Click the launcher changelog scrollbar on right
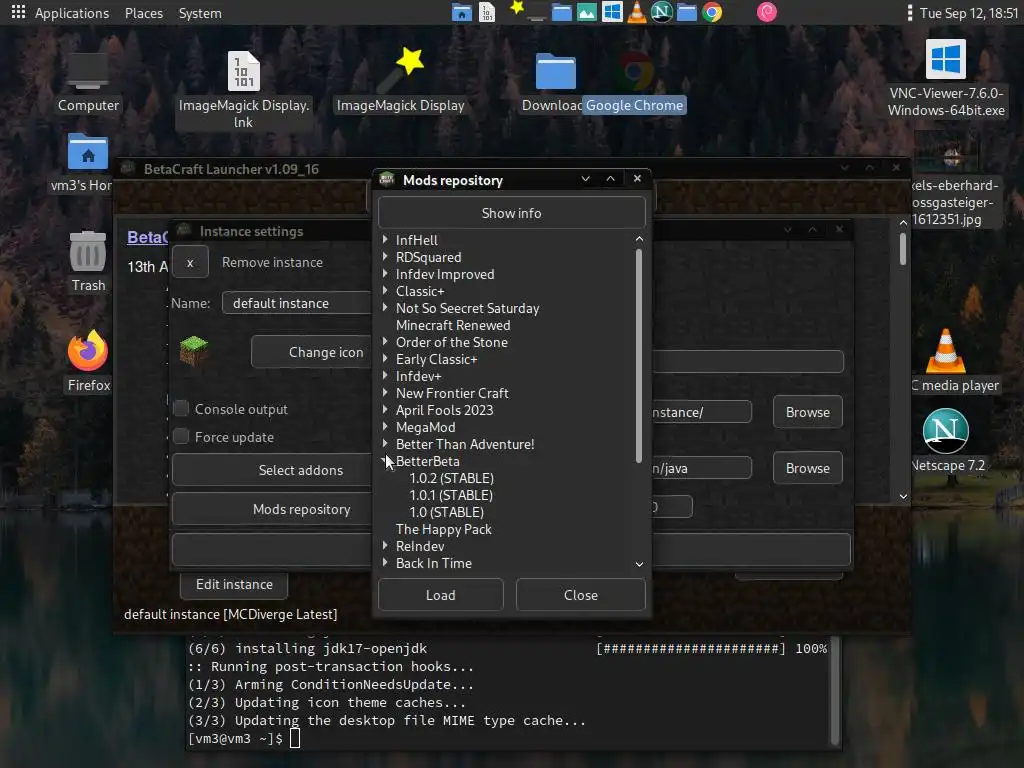 click(x=903, y=249)
